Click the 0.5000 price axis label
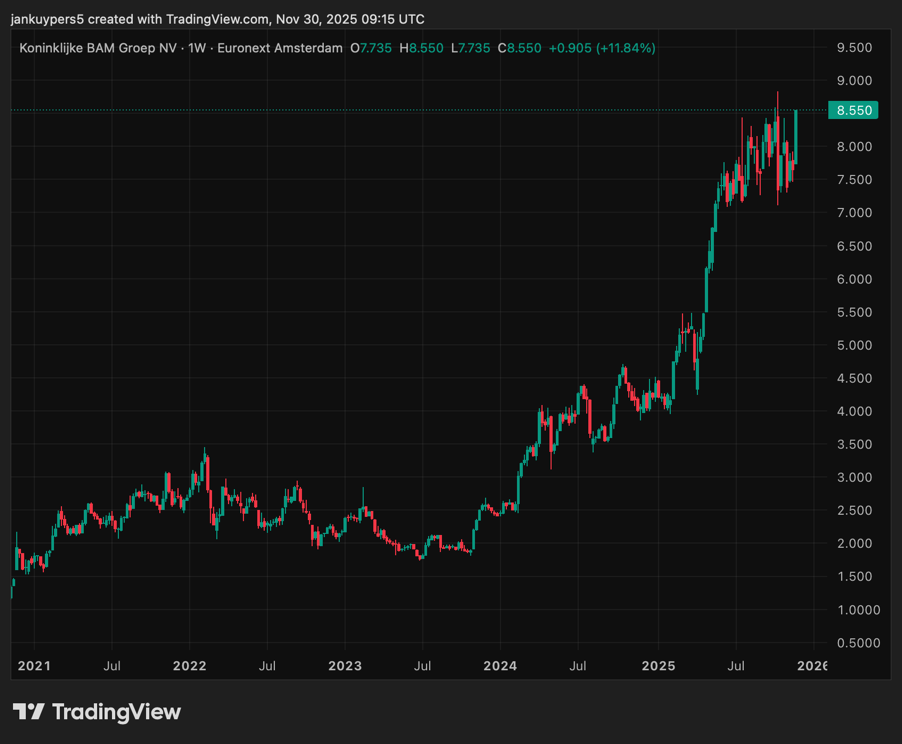 click(x=858, y=643)
